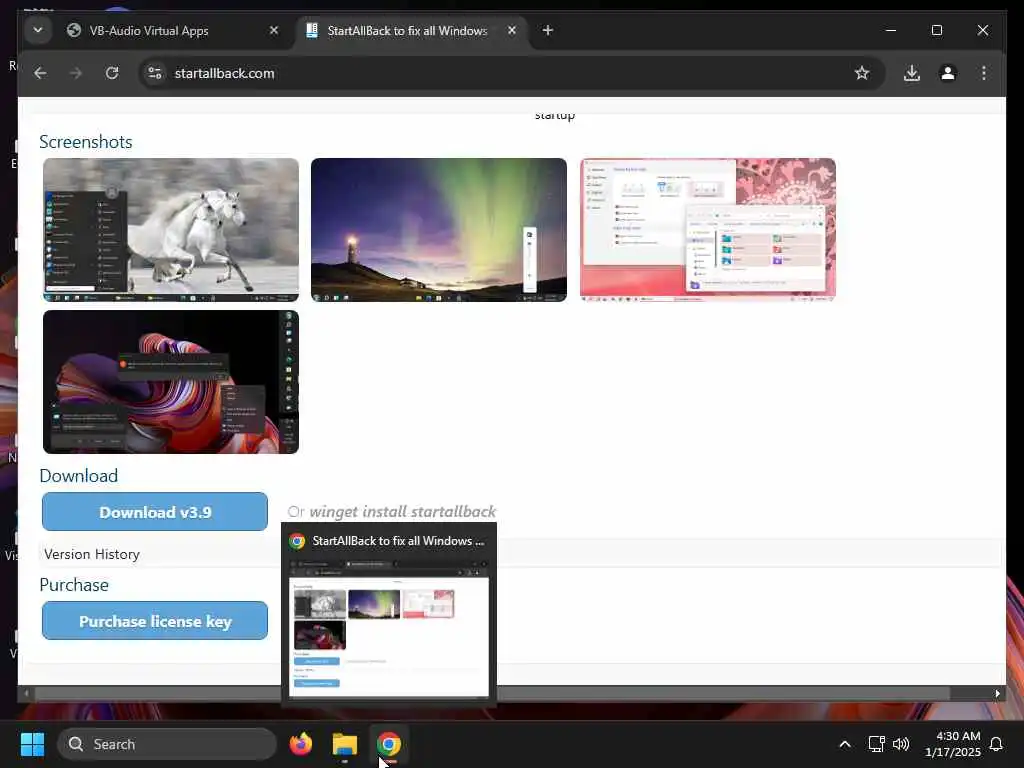
Task: Open the notification bell icon
Action: pos(997,744)
